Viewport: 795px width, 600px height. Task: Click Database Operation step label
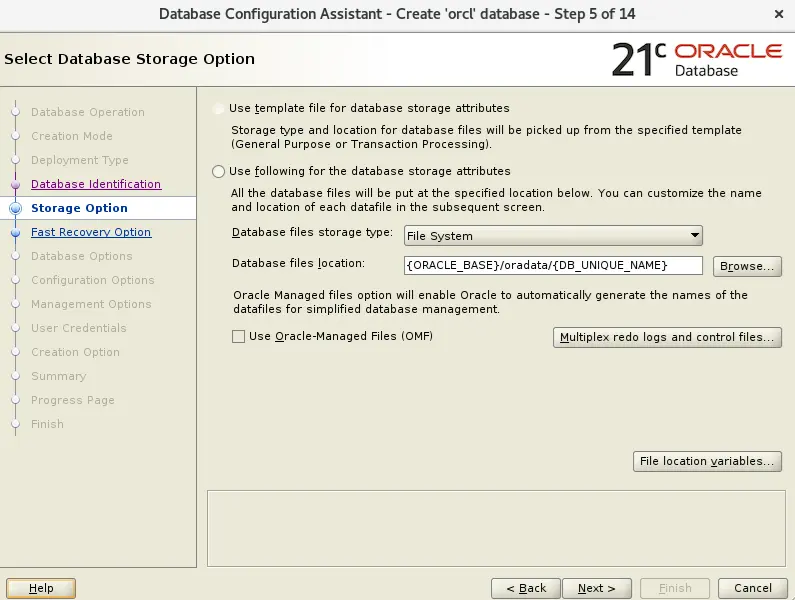click(88, 112)
